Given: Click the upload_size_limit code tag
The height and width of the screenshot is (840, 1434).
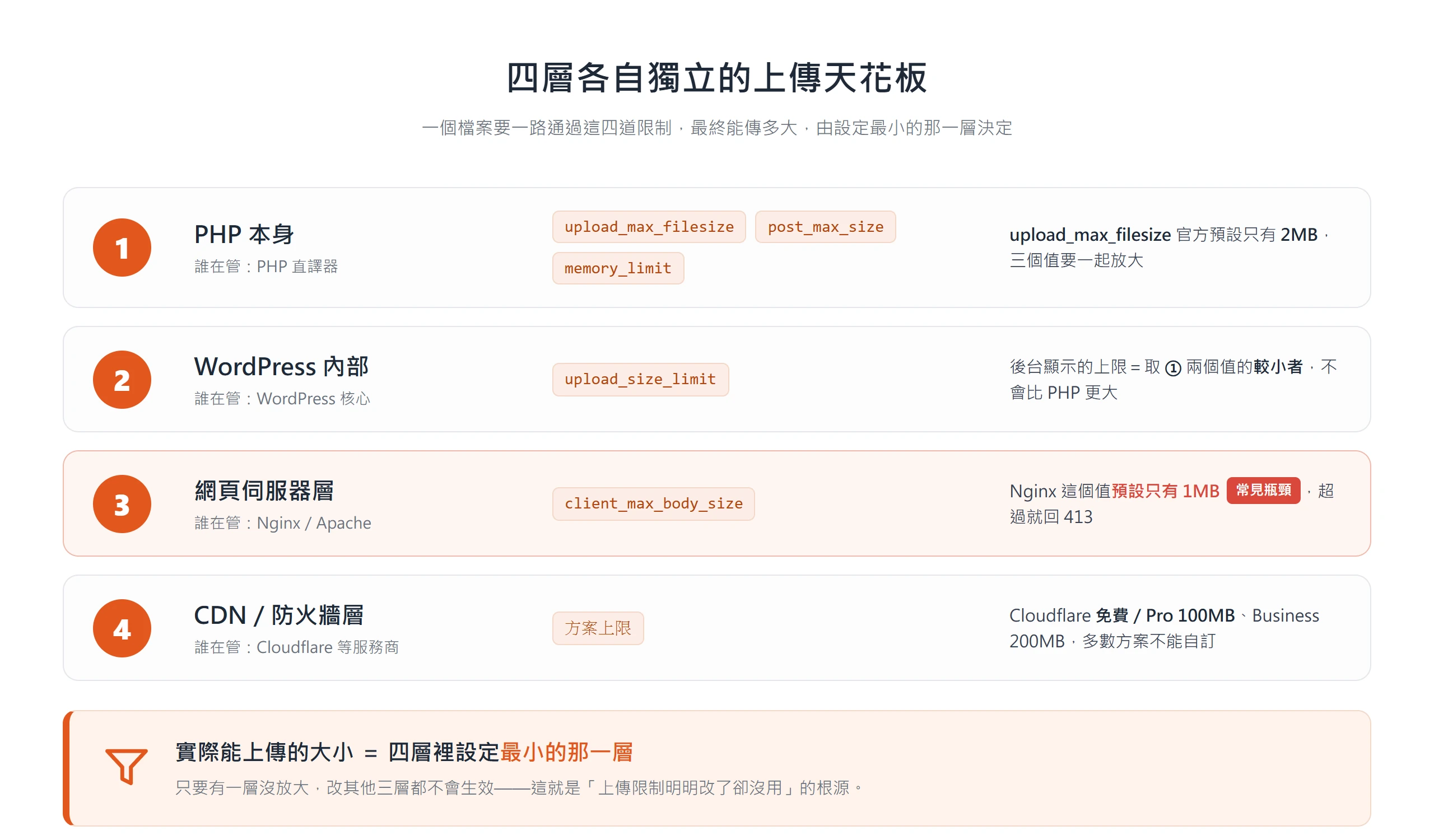Looking at the screenshot, I should coord(640,379).
